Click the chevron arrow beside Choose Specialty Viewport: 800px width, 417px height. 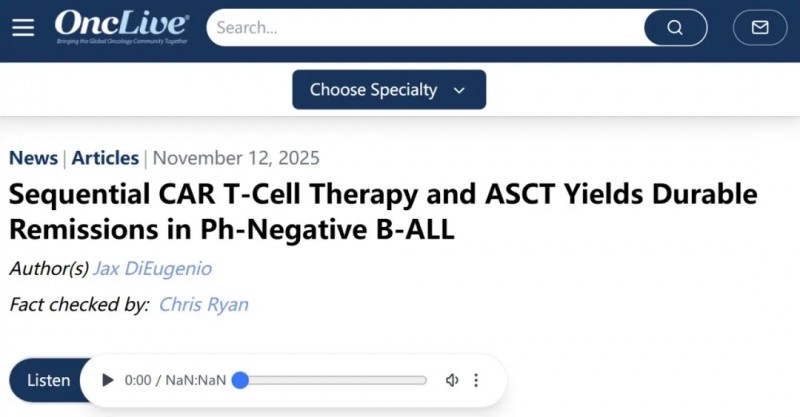(x=459, y=90)
